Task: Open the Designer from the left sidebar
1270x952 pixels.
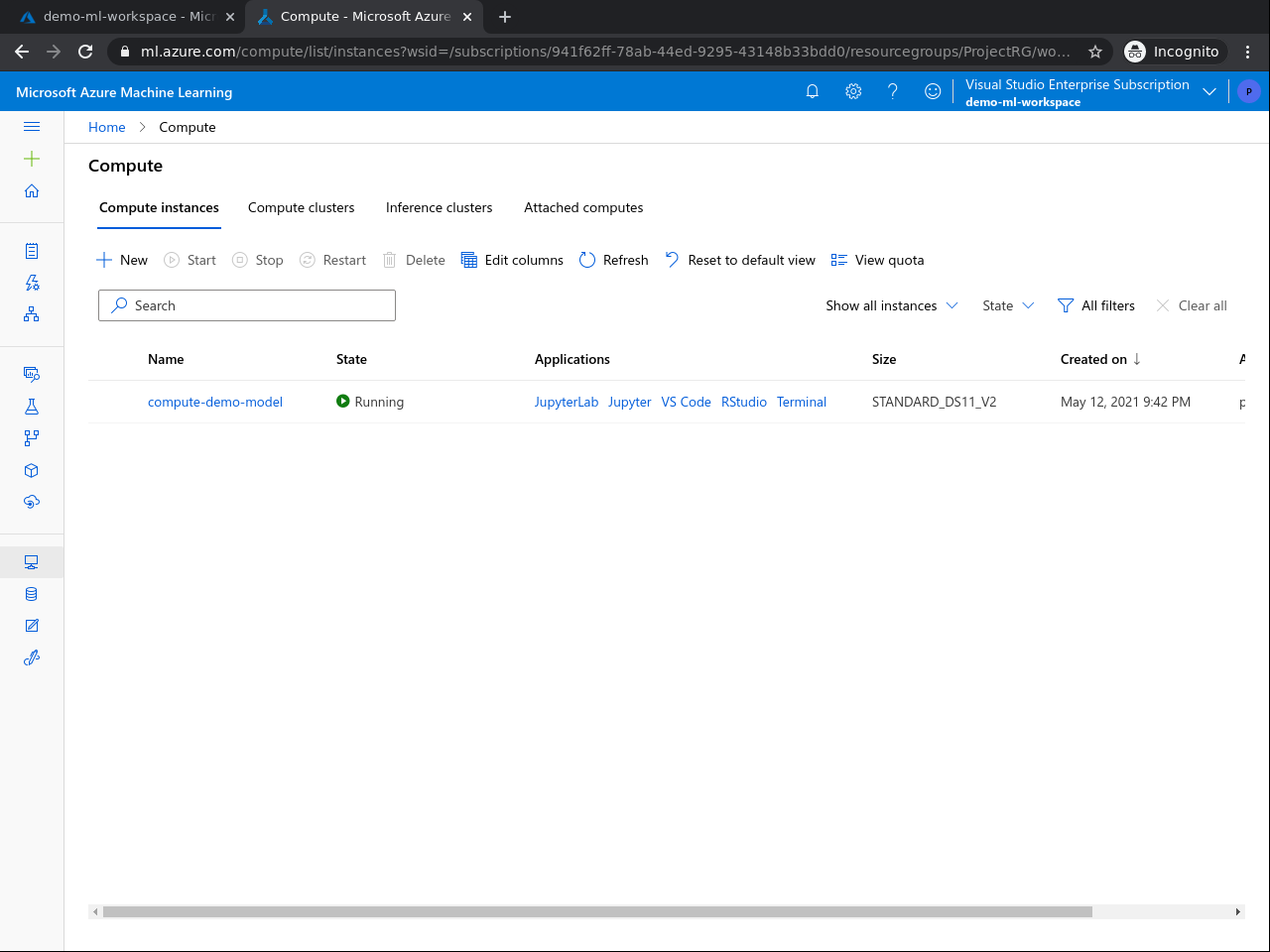Action: pos(31,314)
